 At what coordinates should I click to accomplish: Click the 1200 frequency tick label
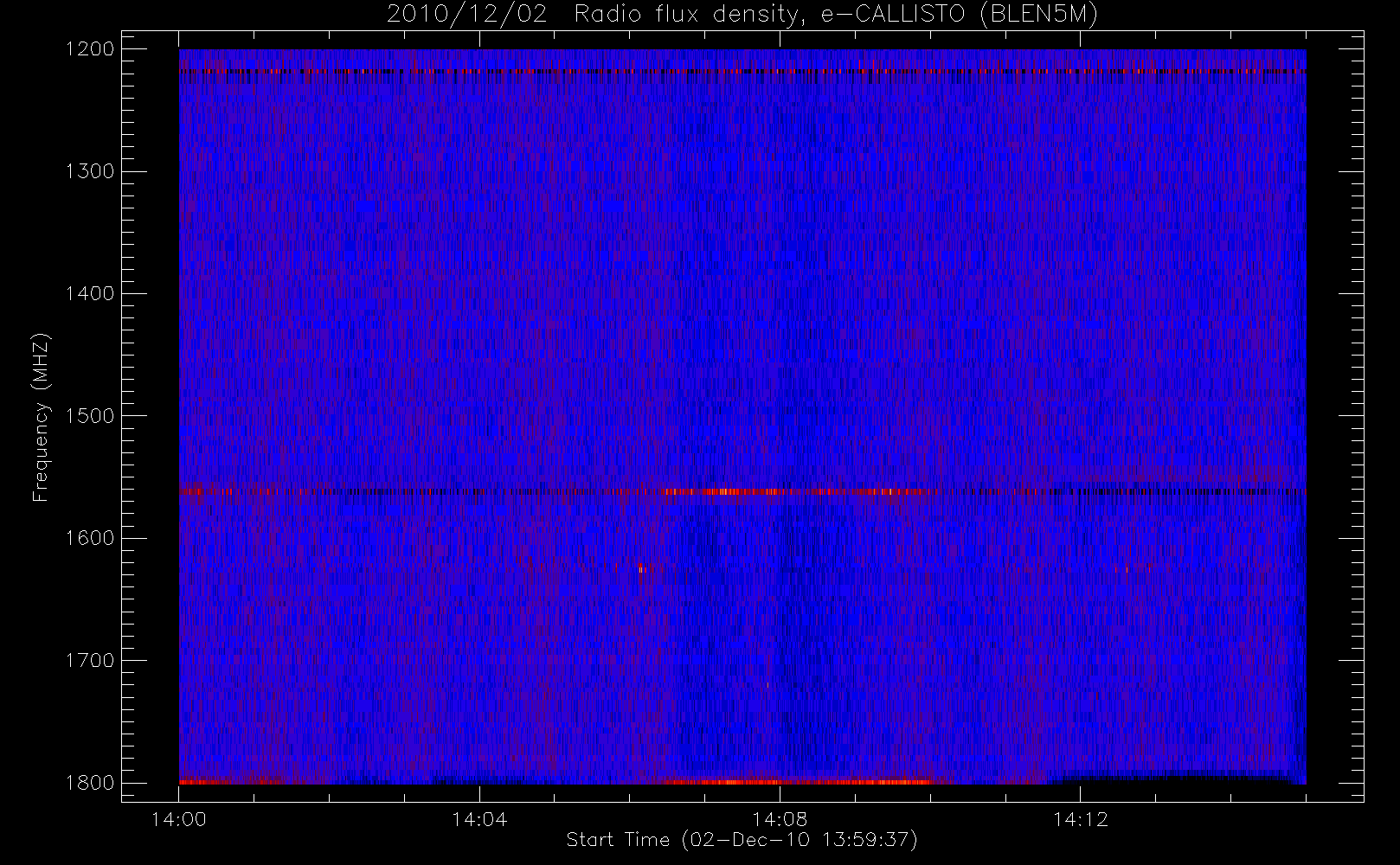90,49
